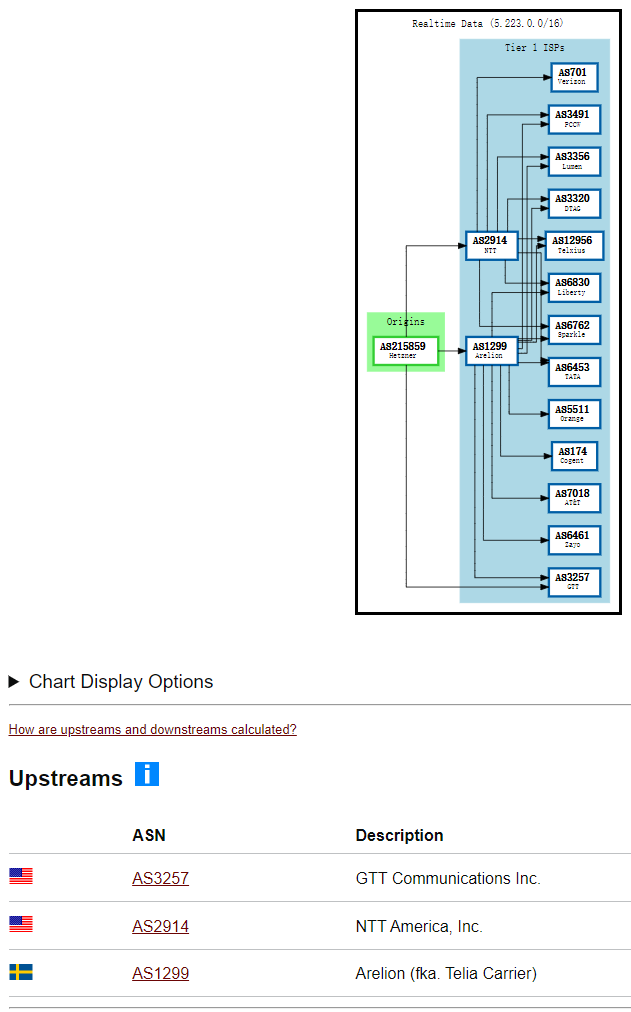Click the US flag in the AS2914 row
The width and height of the screenshot is (631, 1012).
[21, 924]
